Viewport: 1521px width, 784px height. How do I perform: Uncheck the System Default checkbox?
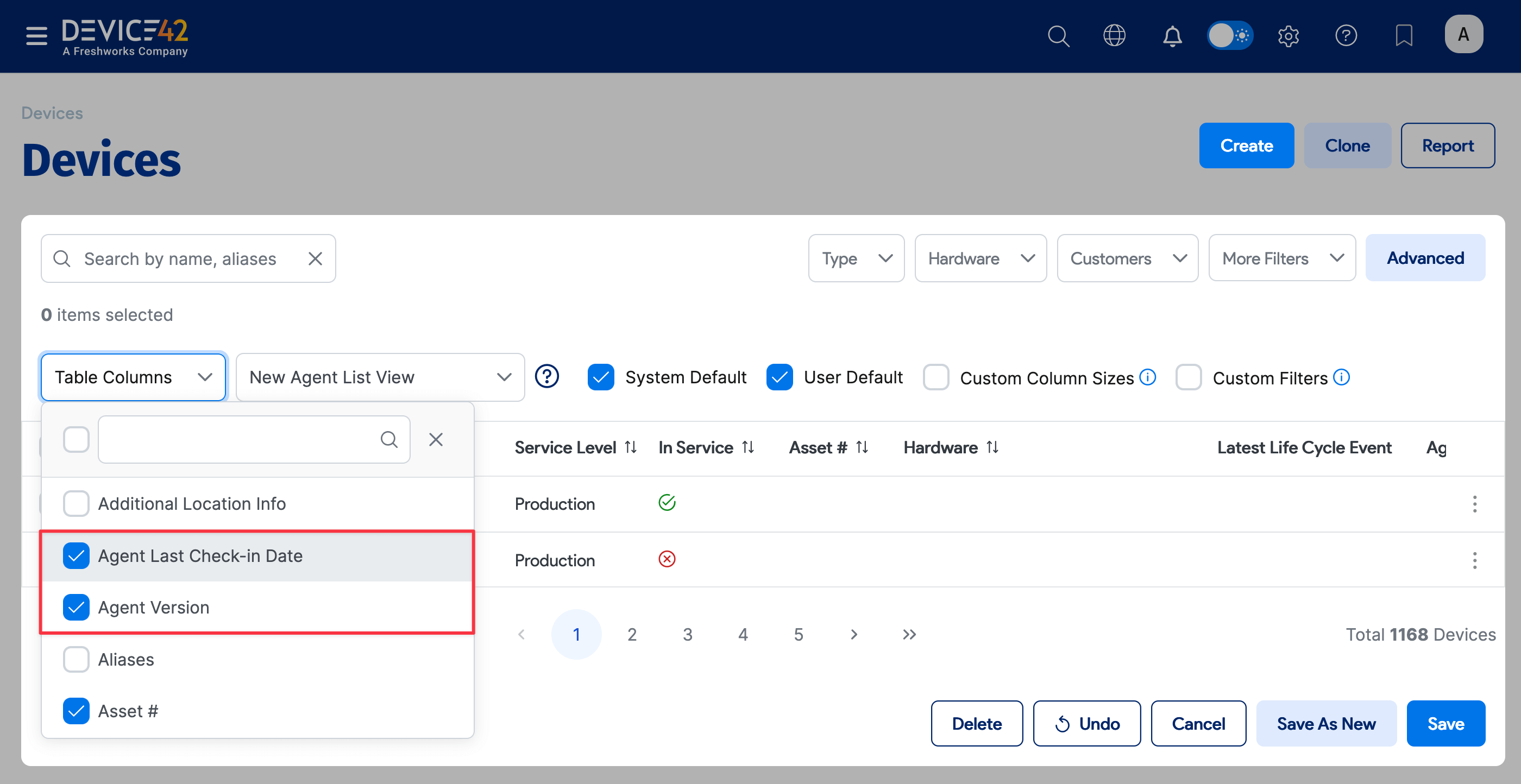(600, 377)
